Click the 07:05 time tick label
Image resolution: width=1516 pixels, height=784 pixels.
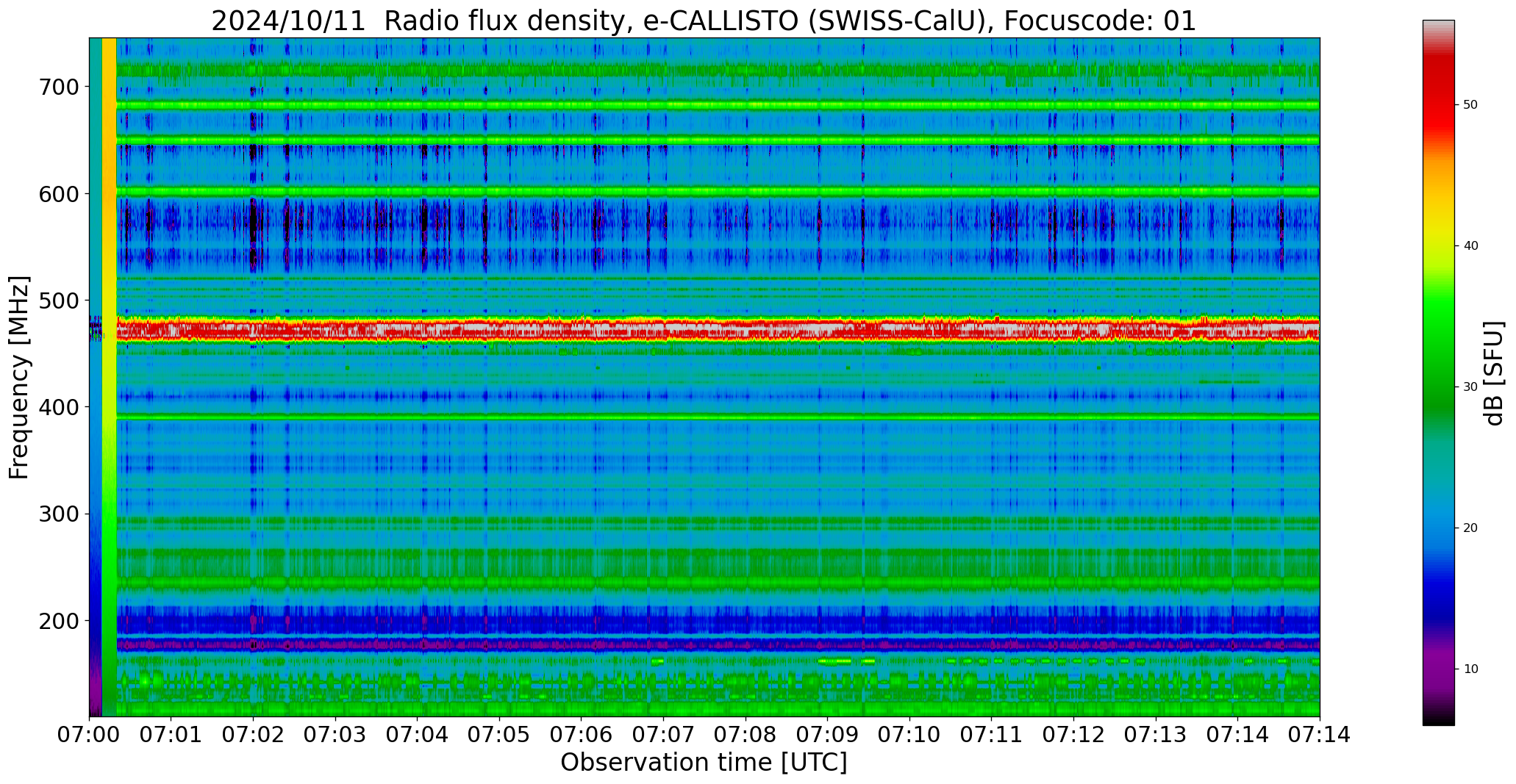click(x=499, y=734)
